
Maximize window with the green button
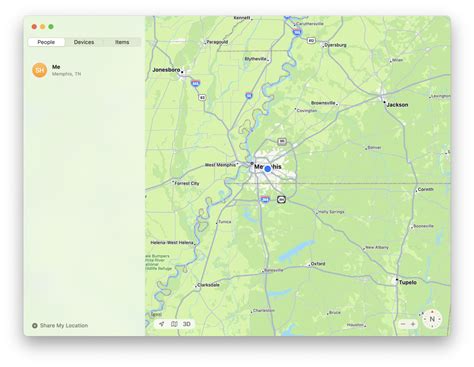[51, 26]
